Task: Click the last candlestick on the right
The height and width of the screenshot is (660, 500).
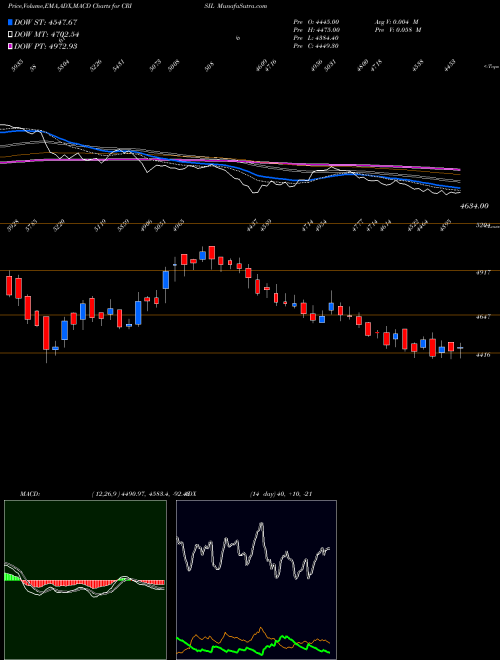Action: [460, 349]
